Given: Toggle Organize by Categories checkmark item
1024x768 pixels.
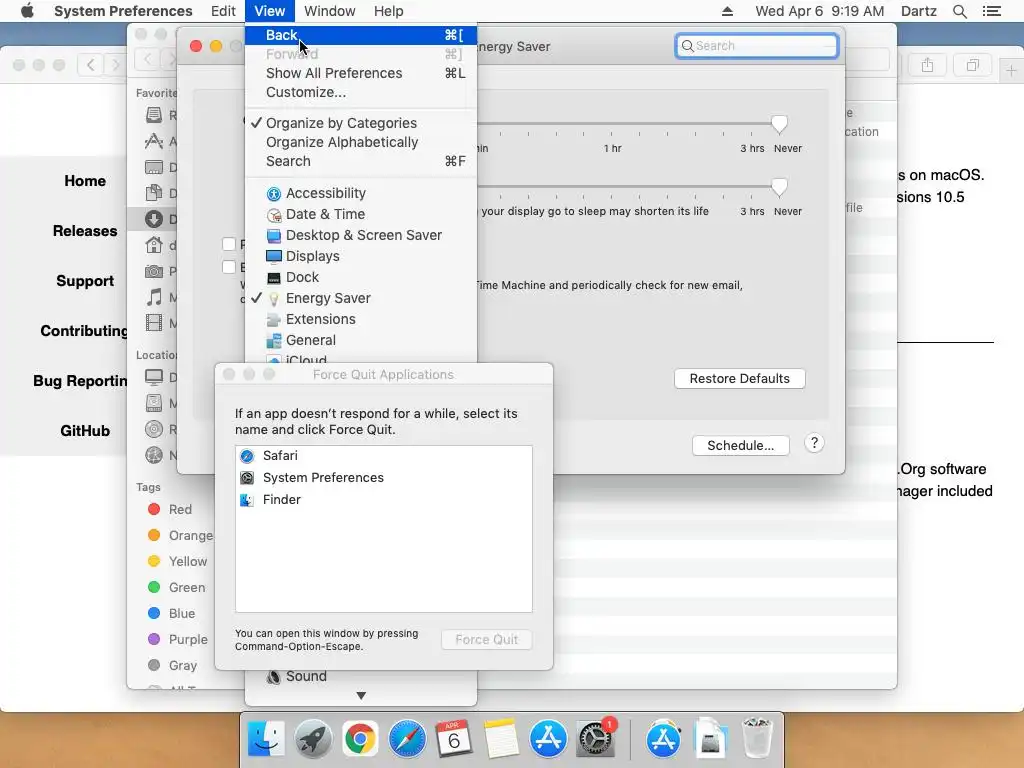Looking at the screenshot, I should (x=361, y=123).
